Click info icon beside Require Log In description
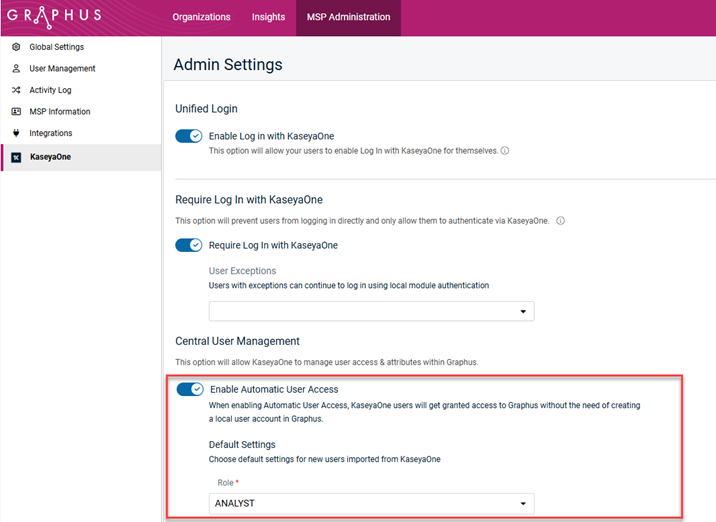Image resolution: width=716 pixels, height=522 pixels. click(x=560, y=221)
